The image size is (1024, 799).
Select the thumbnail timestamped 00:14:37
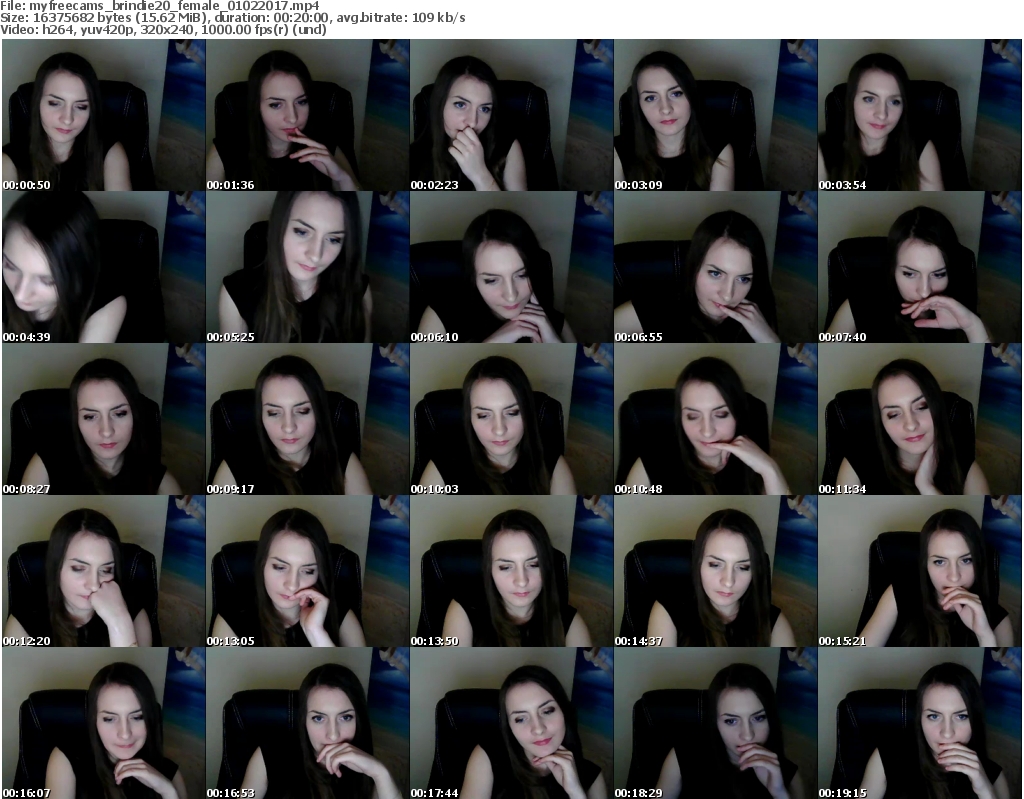point(716,571)
